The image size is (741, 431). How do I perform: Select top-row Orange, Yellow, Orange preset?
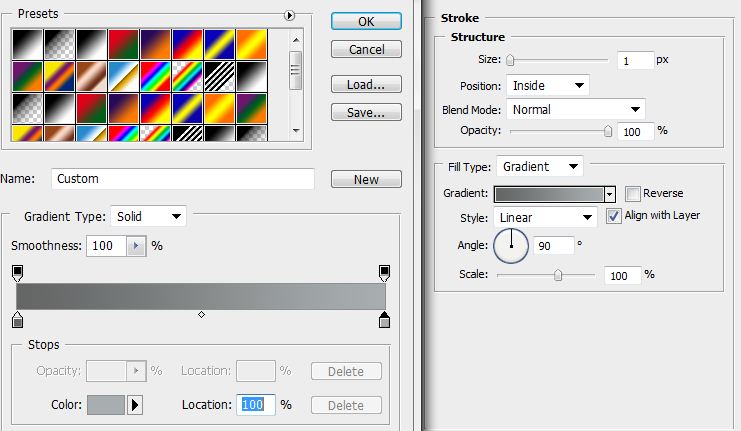(x=251, y=44)
